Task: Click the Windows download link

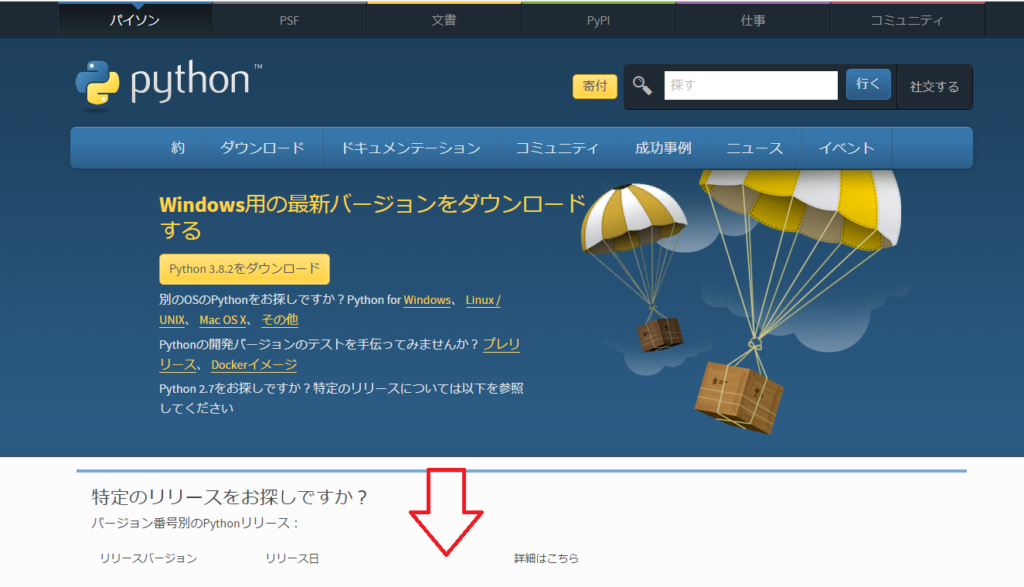Action: click(427, 300)
